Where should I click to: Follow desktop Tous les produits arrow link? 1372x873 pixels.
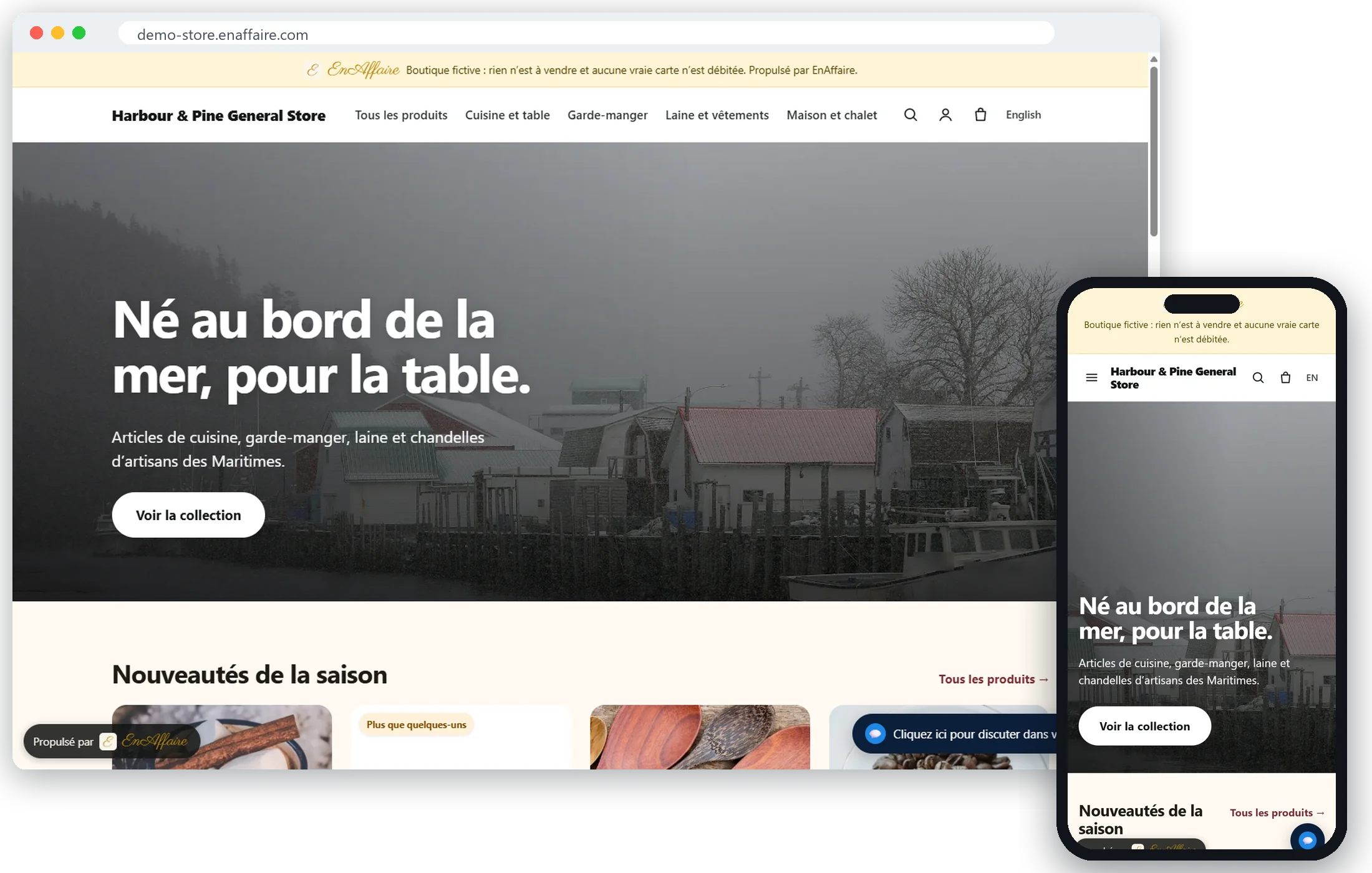[x=994, y=679]
